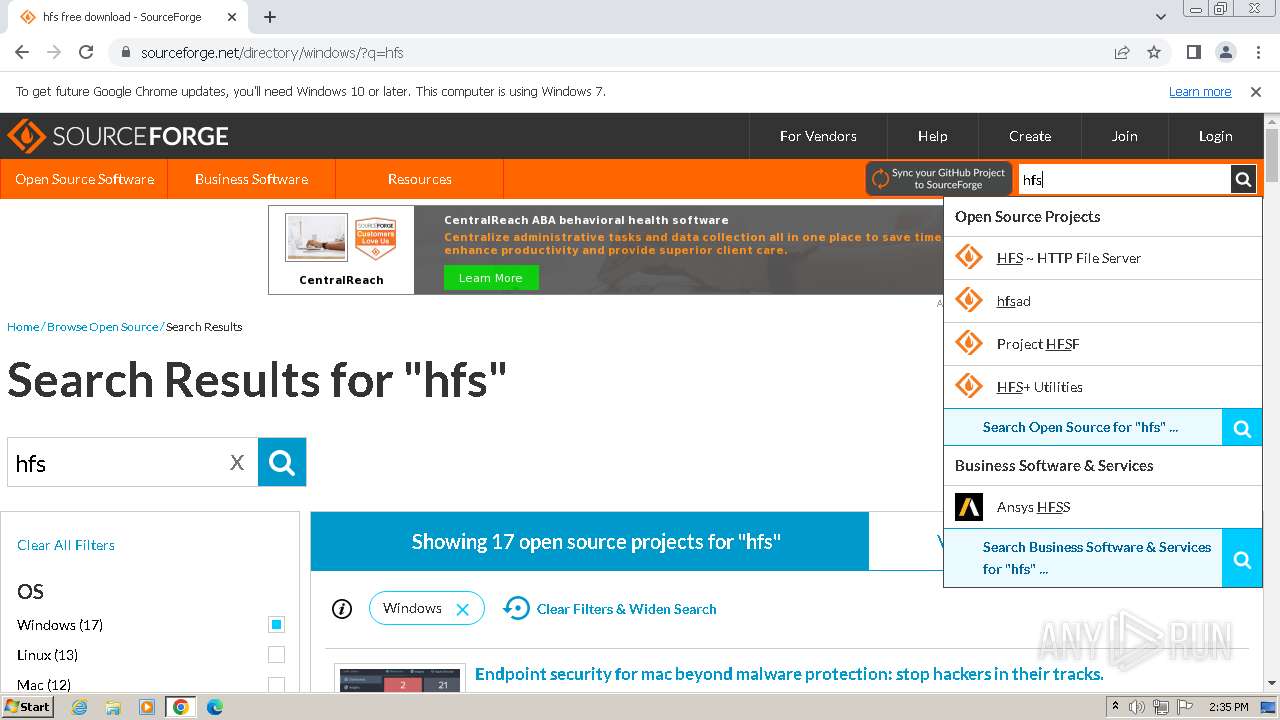Image resolution: width=1280 pixels, height=720 pixels.
Task: Click the volume icon in system tray
Action: point(1137,707)
